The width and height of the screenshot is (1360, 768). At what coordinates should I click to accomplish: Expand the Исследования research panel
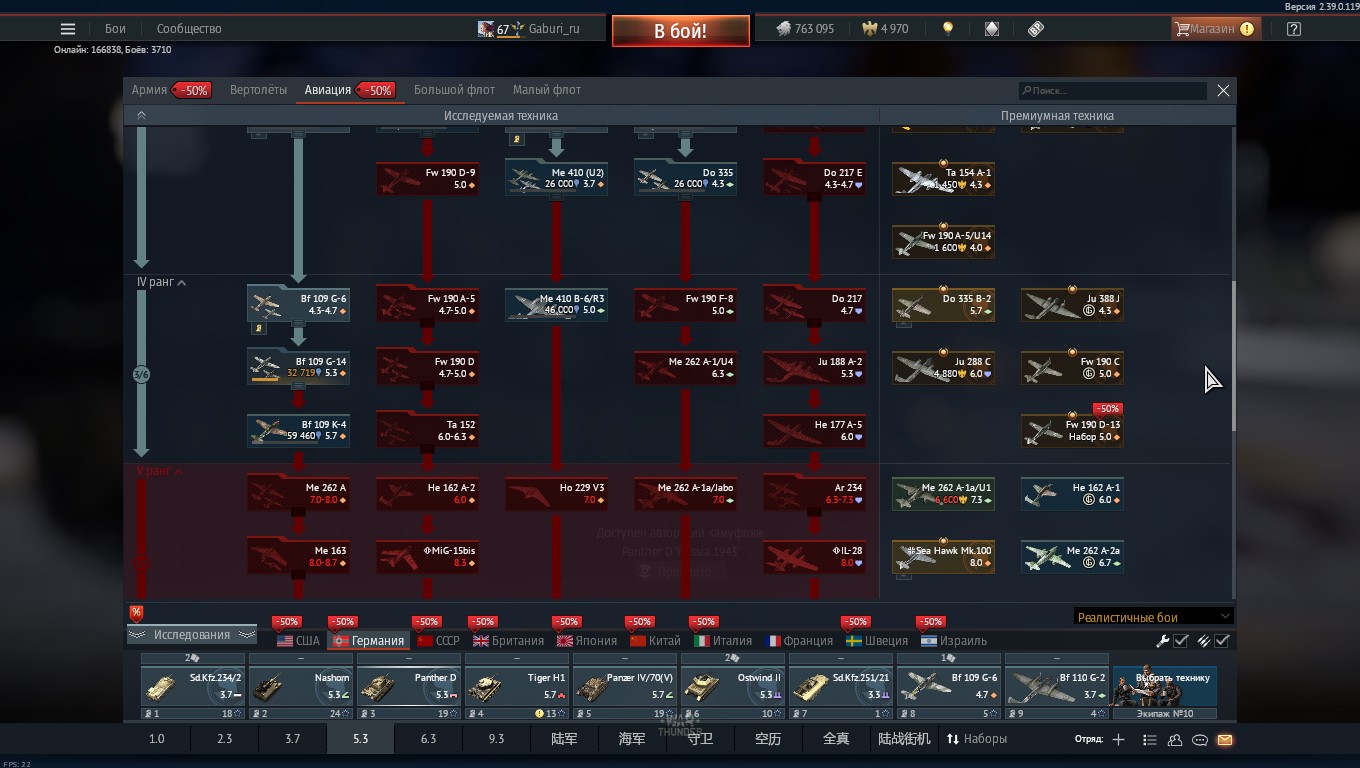(x=192, y=635)
